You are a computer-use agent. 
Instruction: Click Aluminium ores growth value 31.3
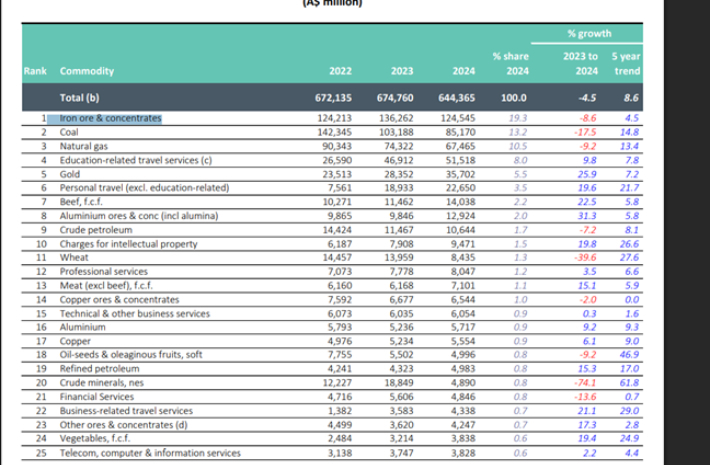tap(587, 216)
